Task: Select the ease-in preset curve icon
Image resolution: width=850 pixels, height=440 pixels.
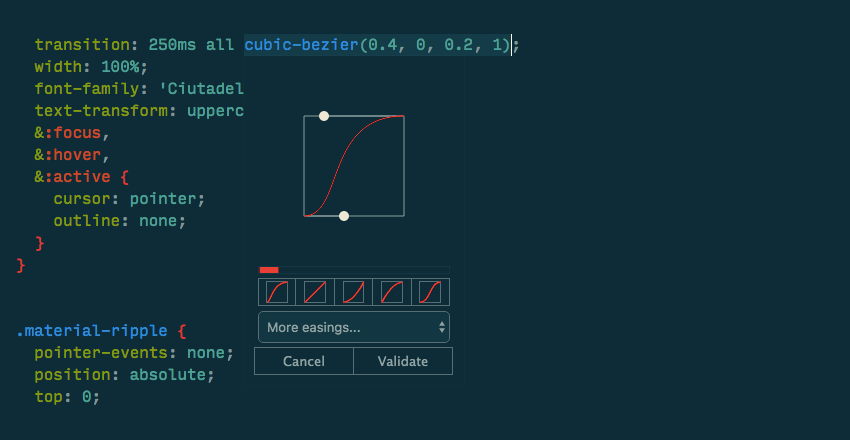Action: coord(353,292)
